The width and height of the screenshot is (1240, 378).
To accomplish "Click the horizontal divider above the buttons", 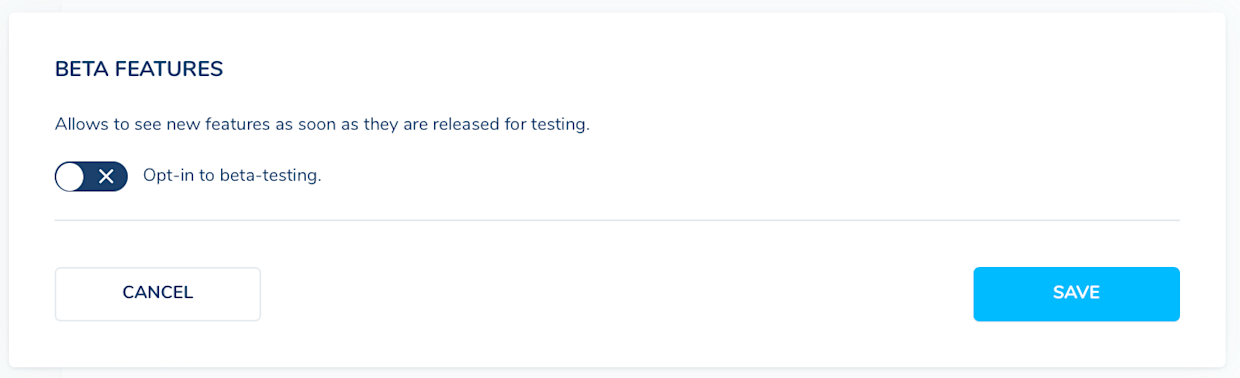I will [x=617, y=220].
